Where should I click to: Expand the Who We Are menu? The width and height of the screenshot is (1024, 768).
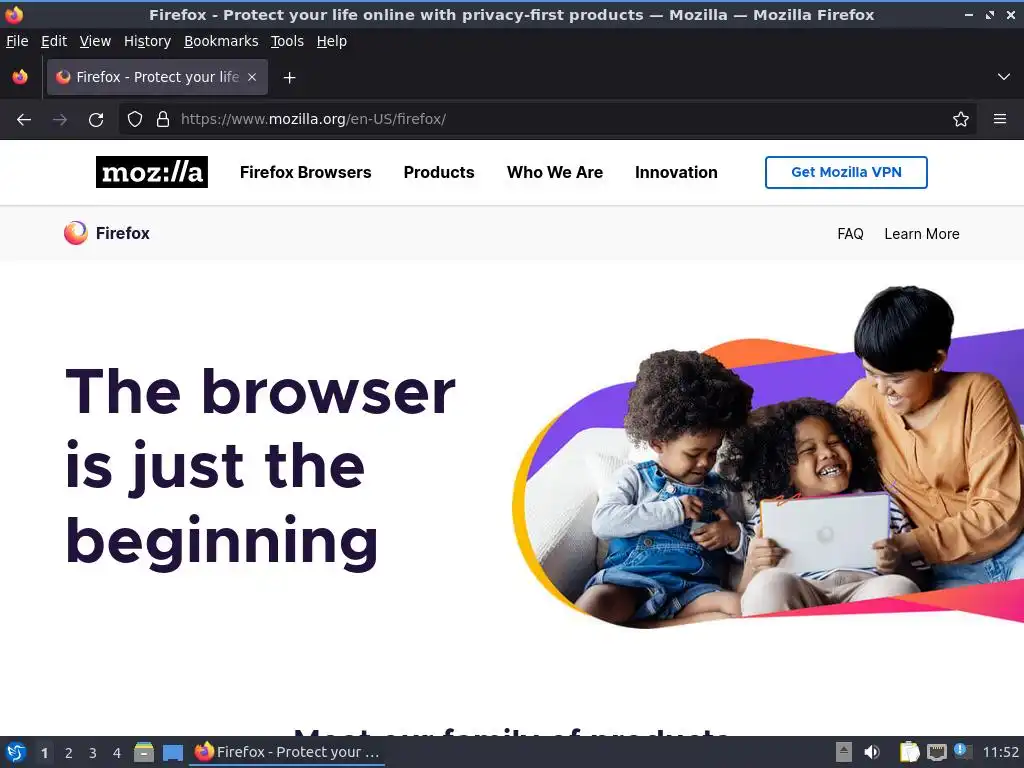(554, 172)
